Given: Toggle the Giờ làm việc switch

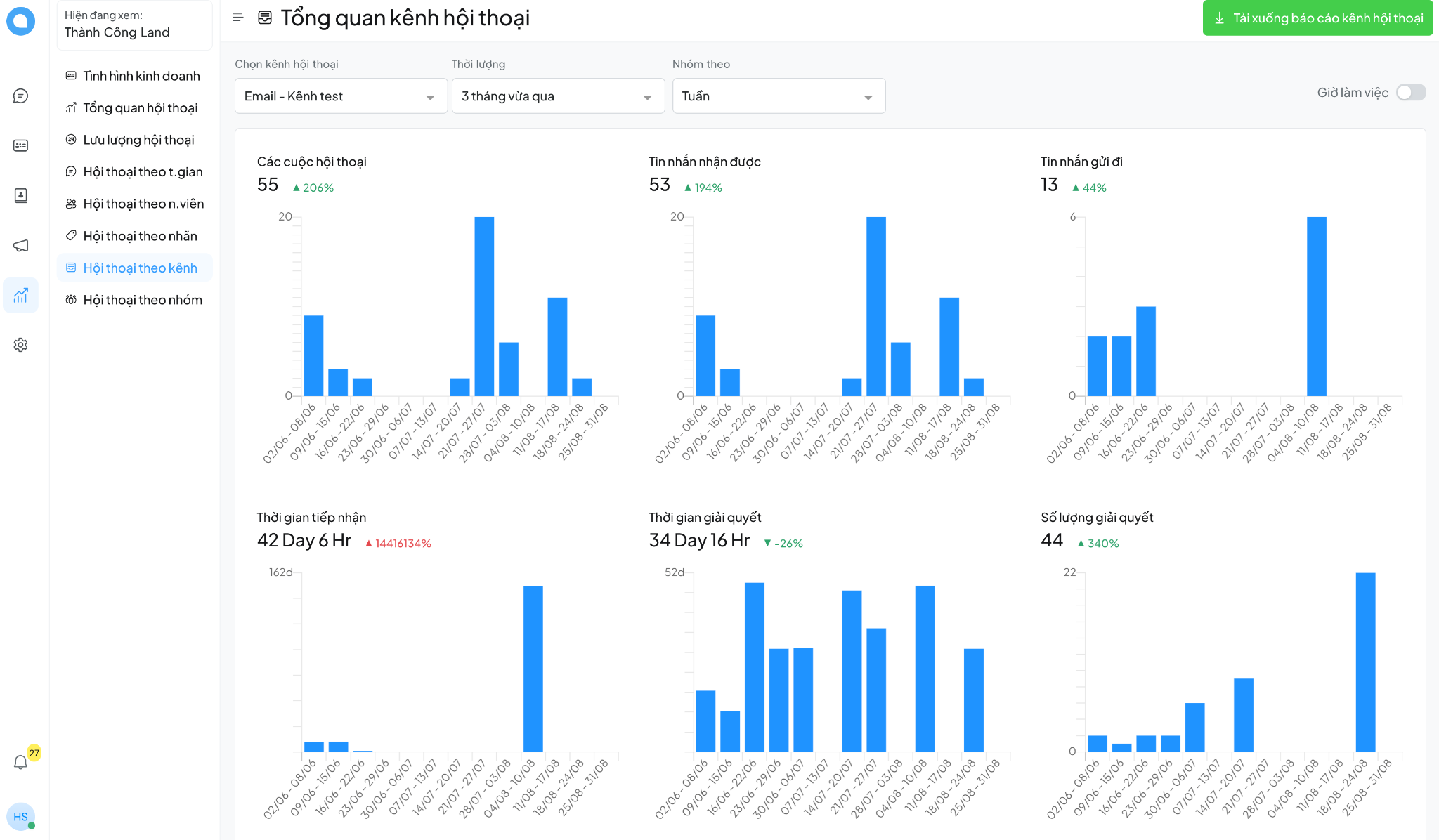Looking at the screenshot, I should click(1410, 93).
